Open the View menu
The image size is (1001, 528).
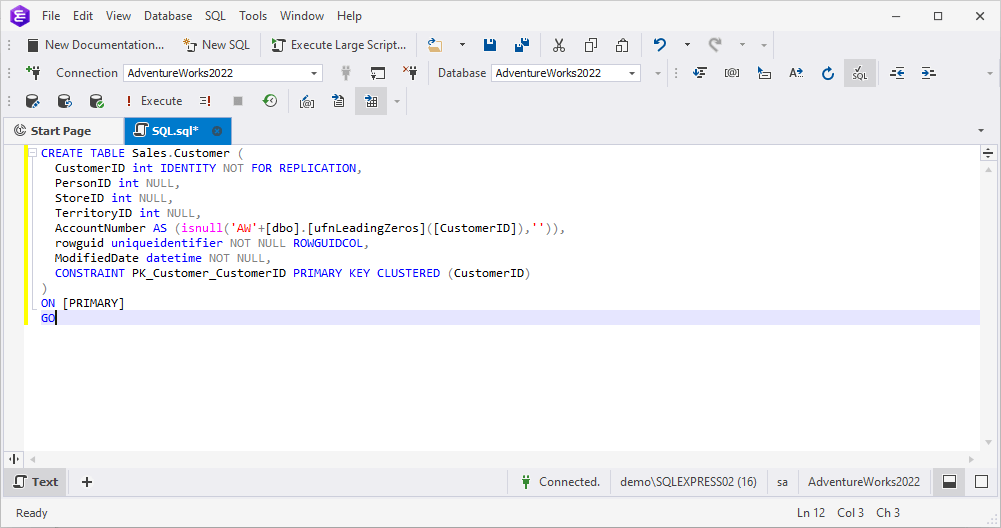click(x=118, y=15)
